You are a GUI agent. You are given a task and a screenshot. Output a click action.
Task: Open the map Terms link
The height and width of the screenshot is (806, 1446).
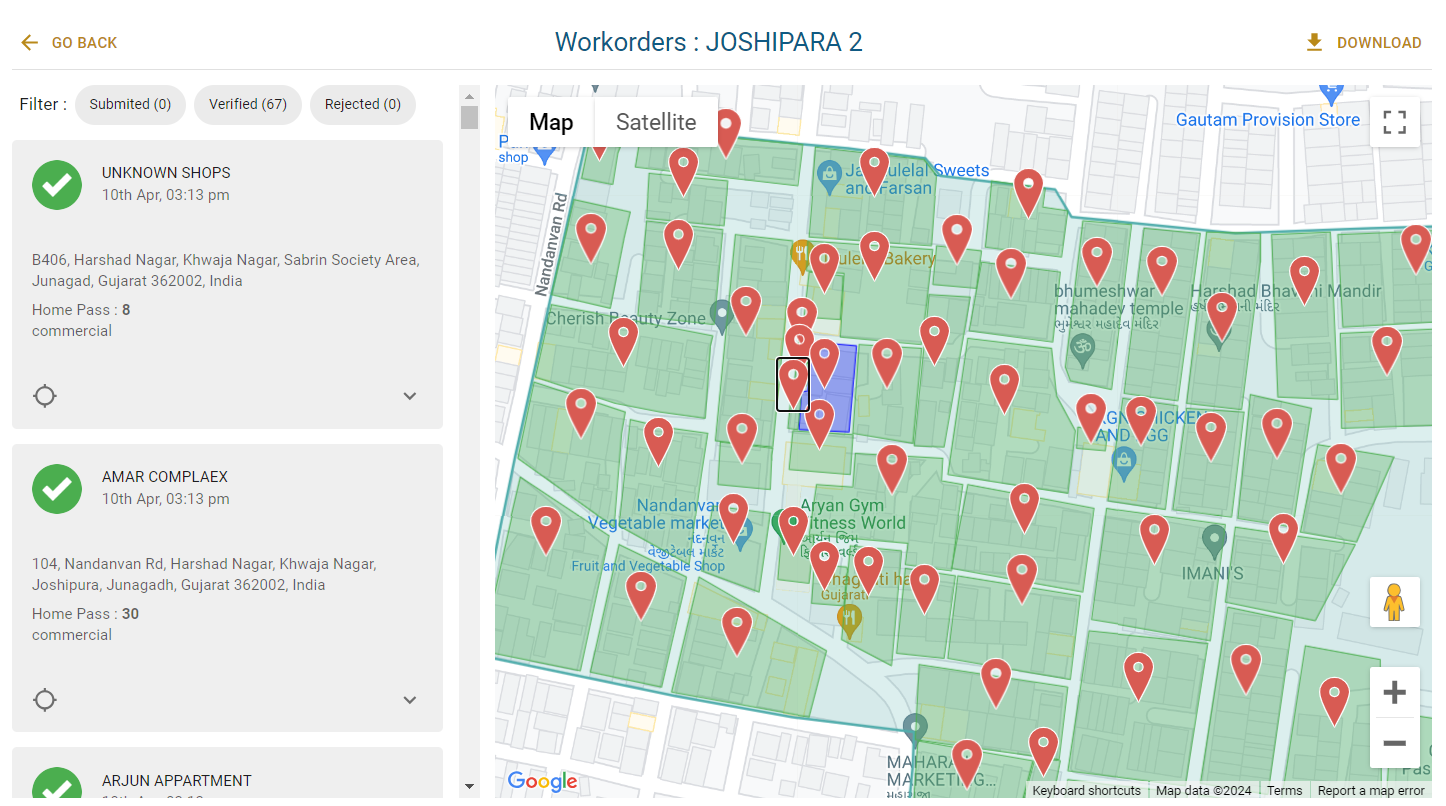[1284, 790]
